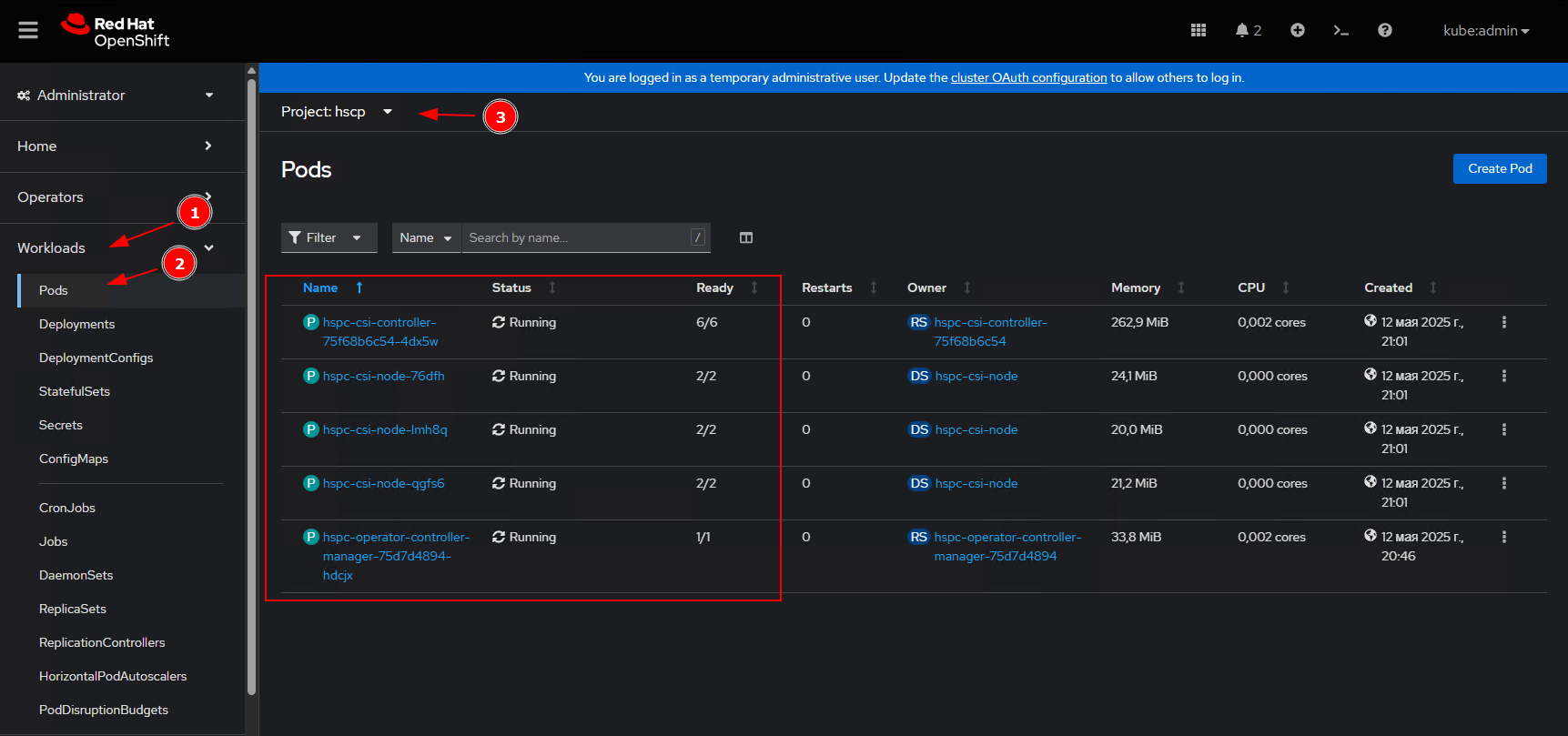Open the help question mark menu
The height and width of the screenshot is (736, 1568).
(1385, 30)
